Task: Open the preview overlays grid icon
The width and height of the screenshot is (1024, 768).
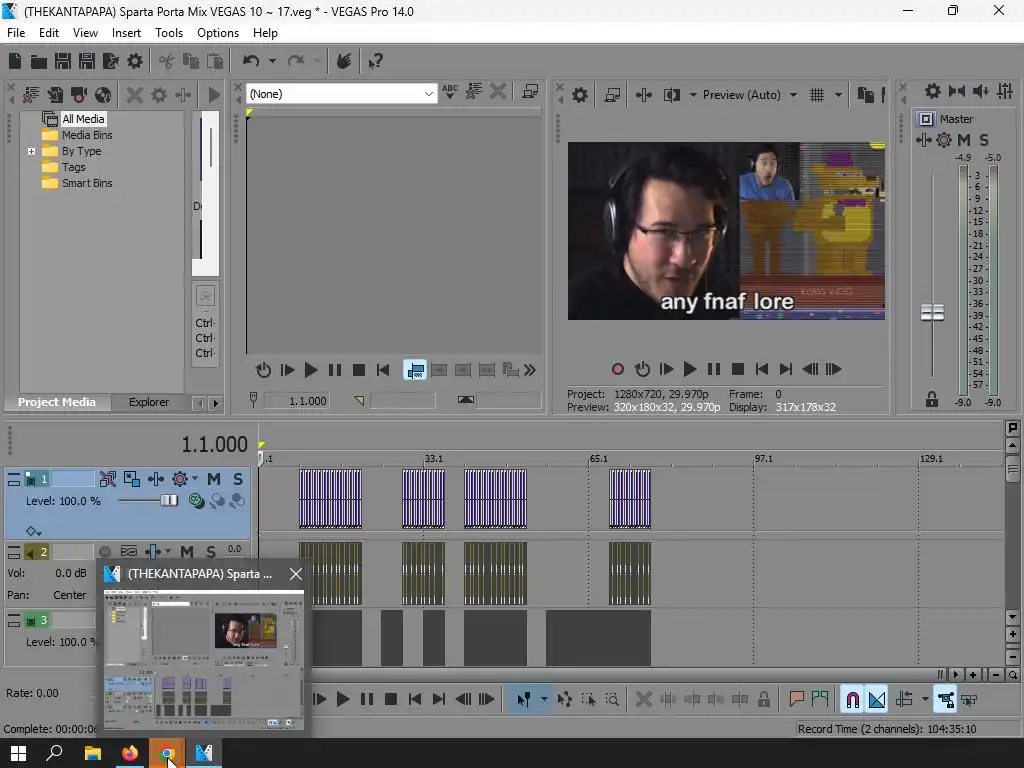Action: 816,95
